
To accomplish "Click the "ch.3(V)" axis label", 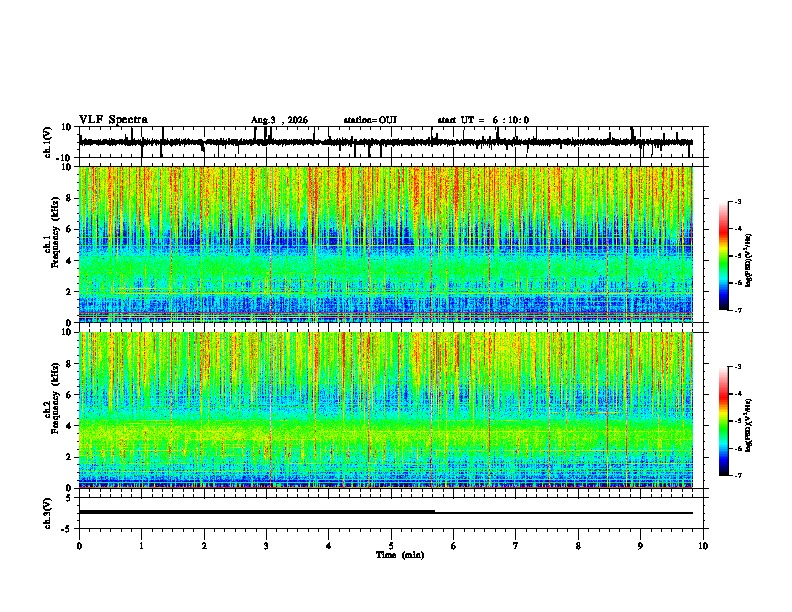I will point(48,513).
